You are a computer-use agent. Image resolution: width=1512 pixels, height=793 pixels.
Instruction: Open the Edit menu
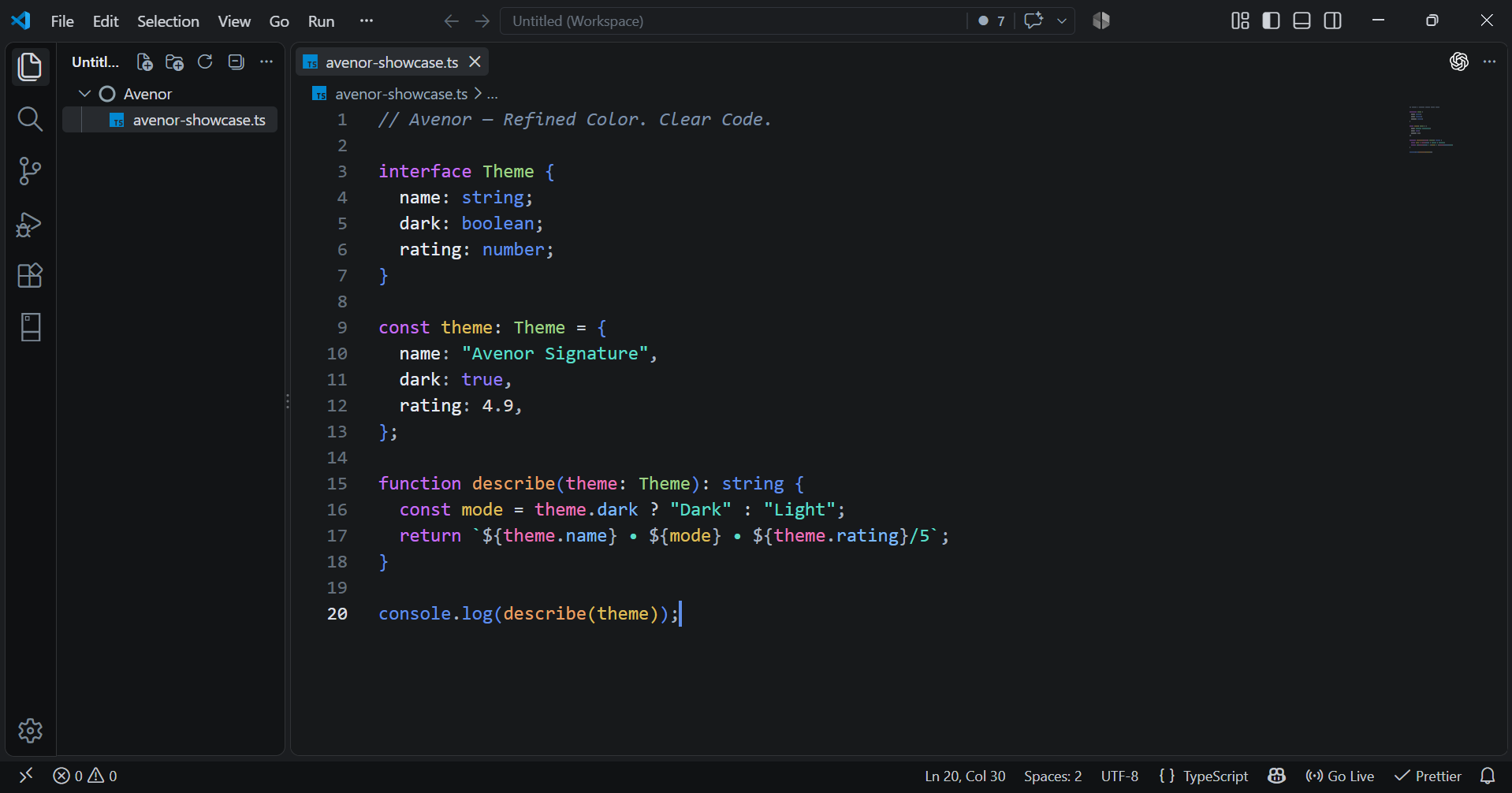point(106,21)
